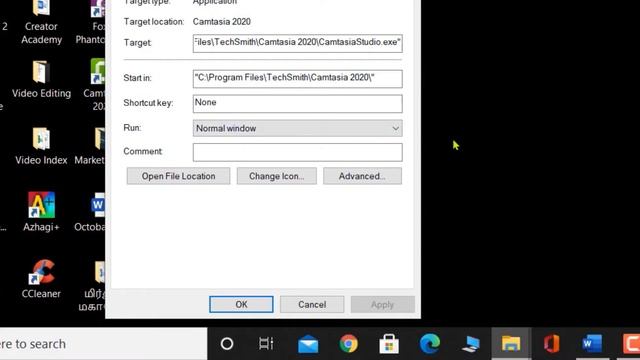Image resolution: width=640 pixels, height=360 pixels.
Task: Click the Shortcut key field
Action: [x=298, y=104]
